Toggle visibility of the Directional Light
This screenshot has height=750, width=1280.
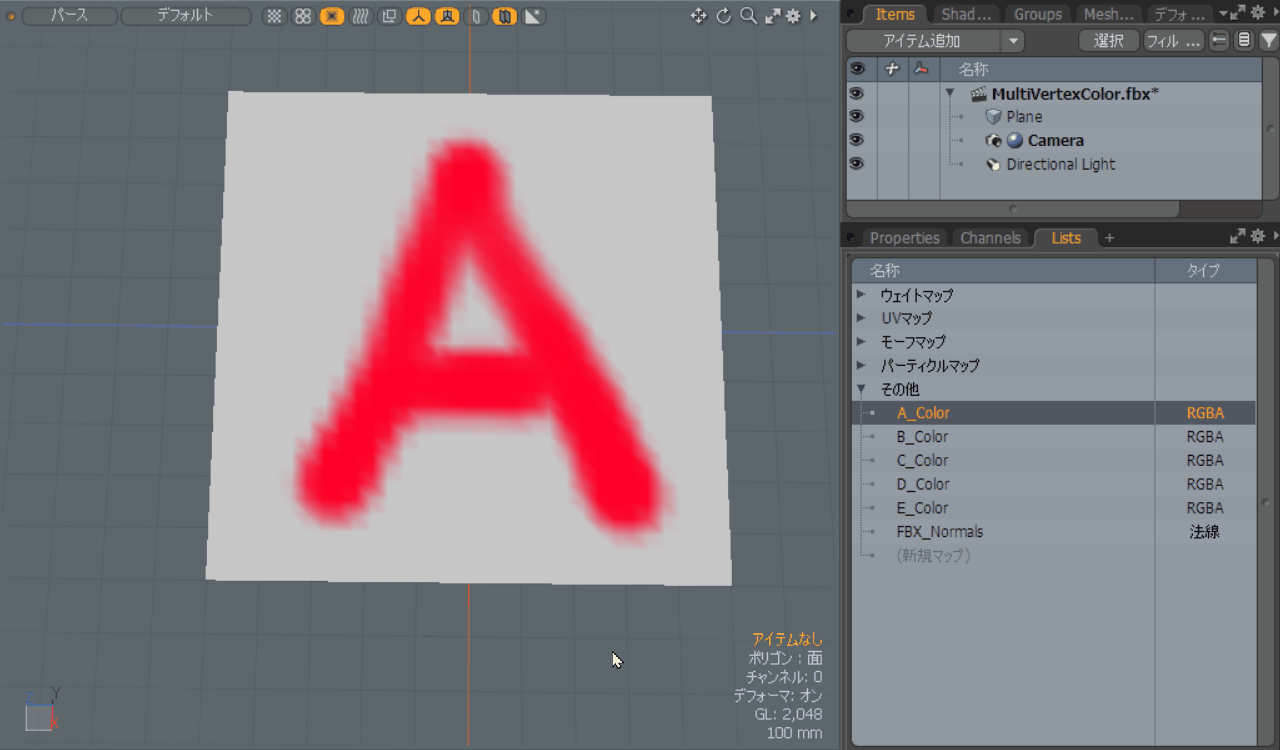[x=856, y=164]
